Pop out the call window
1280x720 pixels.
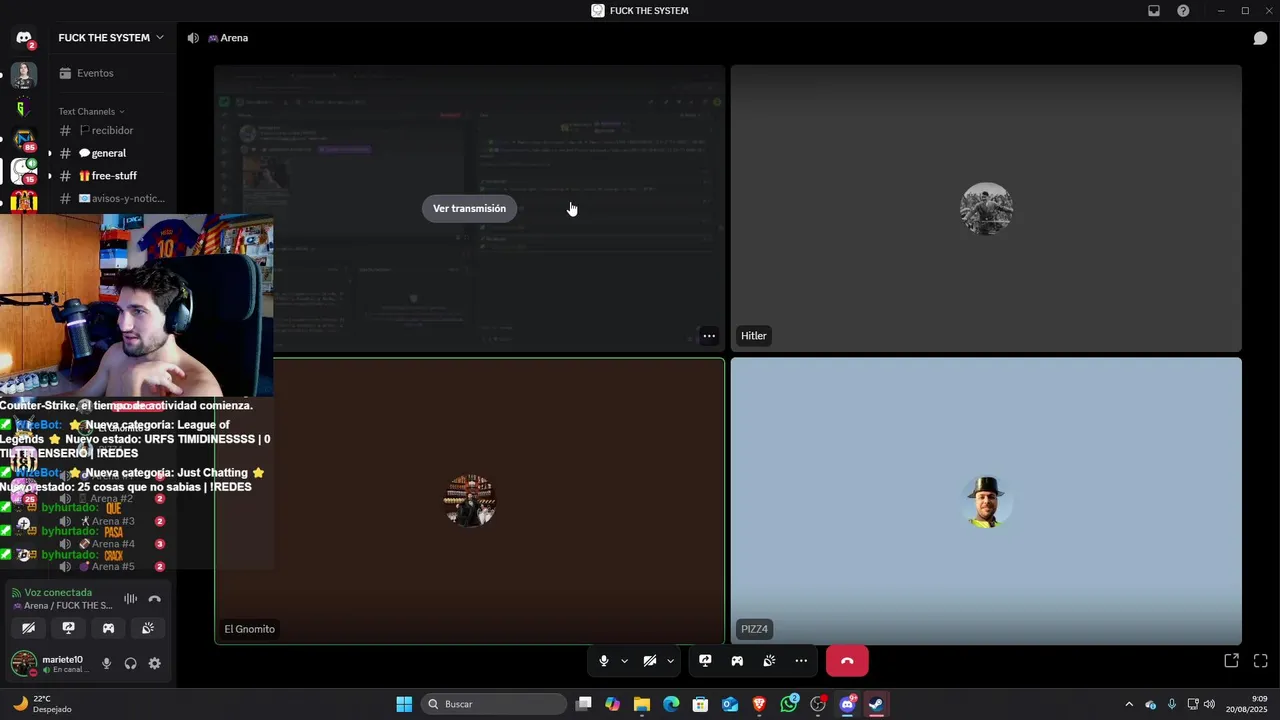(x=1231, y=661)
